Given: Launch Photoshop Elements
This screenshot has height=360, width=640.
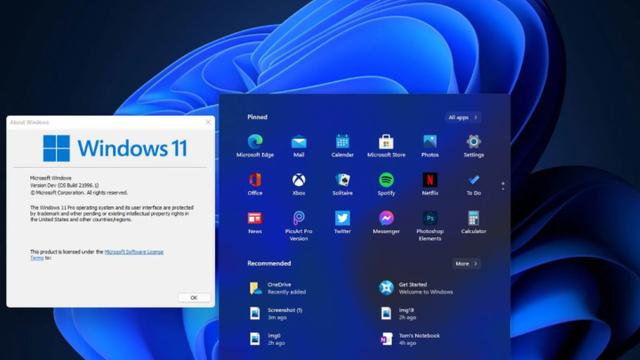Looking at the screenshot, I should point(430,226).
